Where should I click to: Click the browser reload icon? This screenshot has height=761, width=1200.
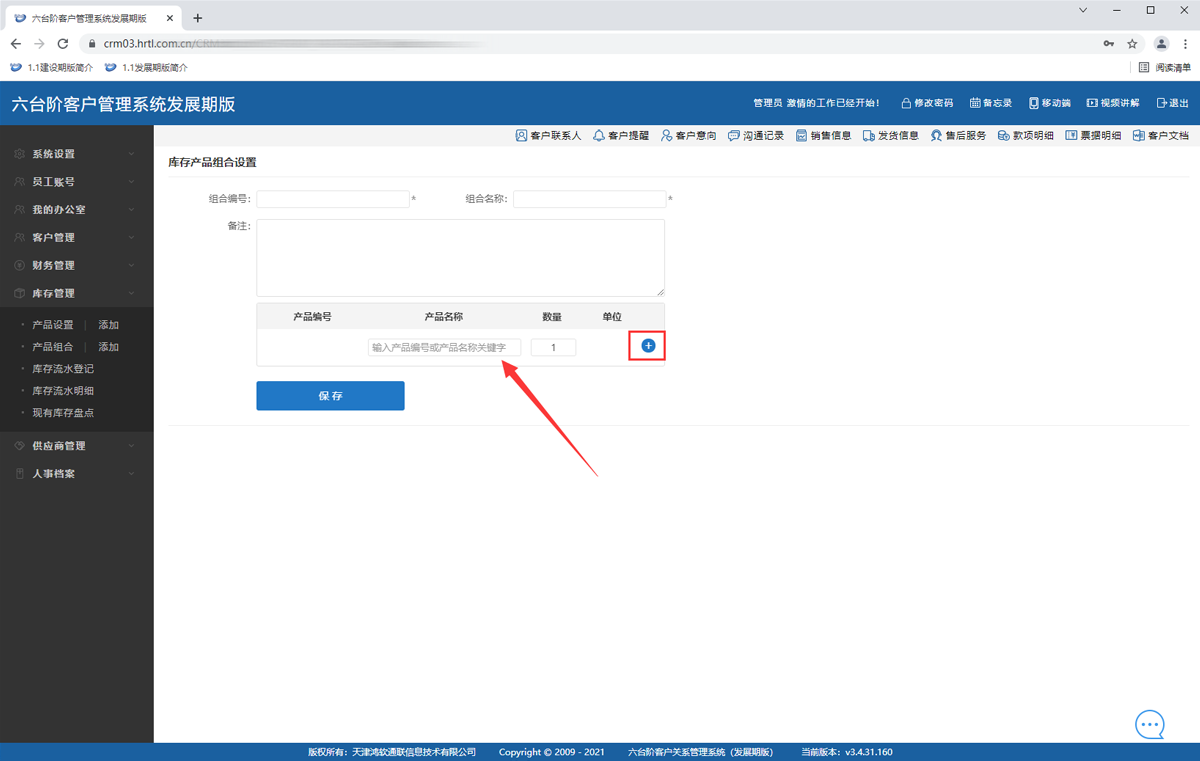pyautogui.click(x=63, y=44)
